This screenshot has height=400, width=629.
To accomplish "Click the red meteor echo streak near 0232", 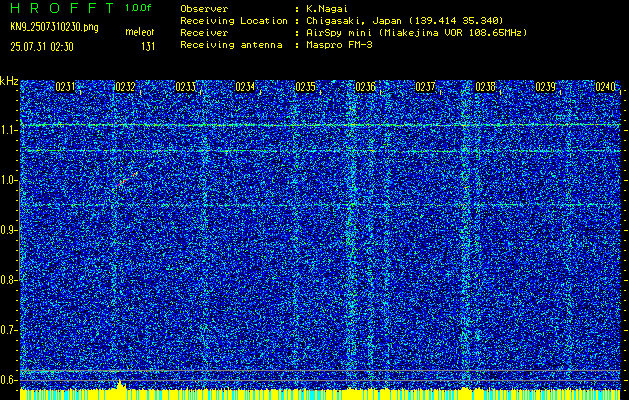I will (x=128, y=179).
